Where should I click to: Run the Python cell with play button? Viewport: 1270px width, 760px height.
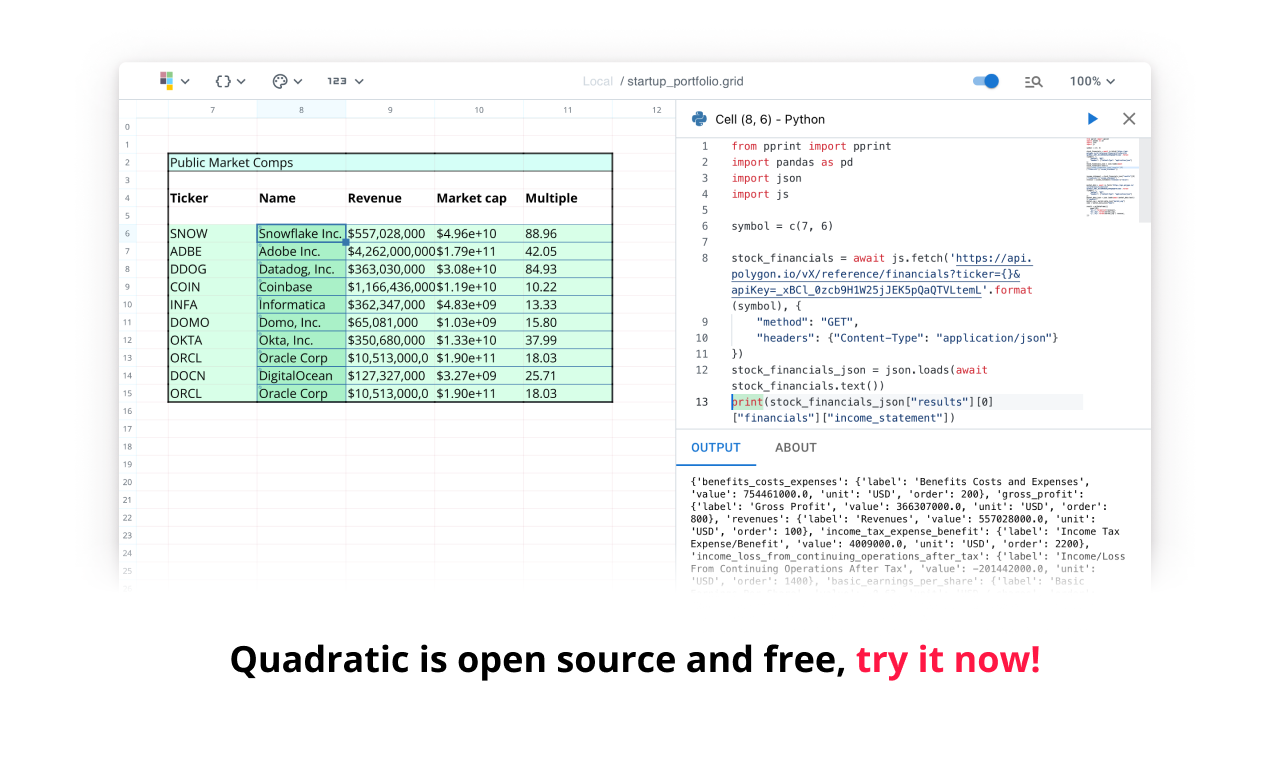pyautogui.click(x=1093, y=119)
